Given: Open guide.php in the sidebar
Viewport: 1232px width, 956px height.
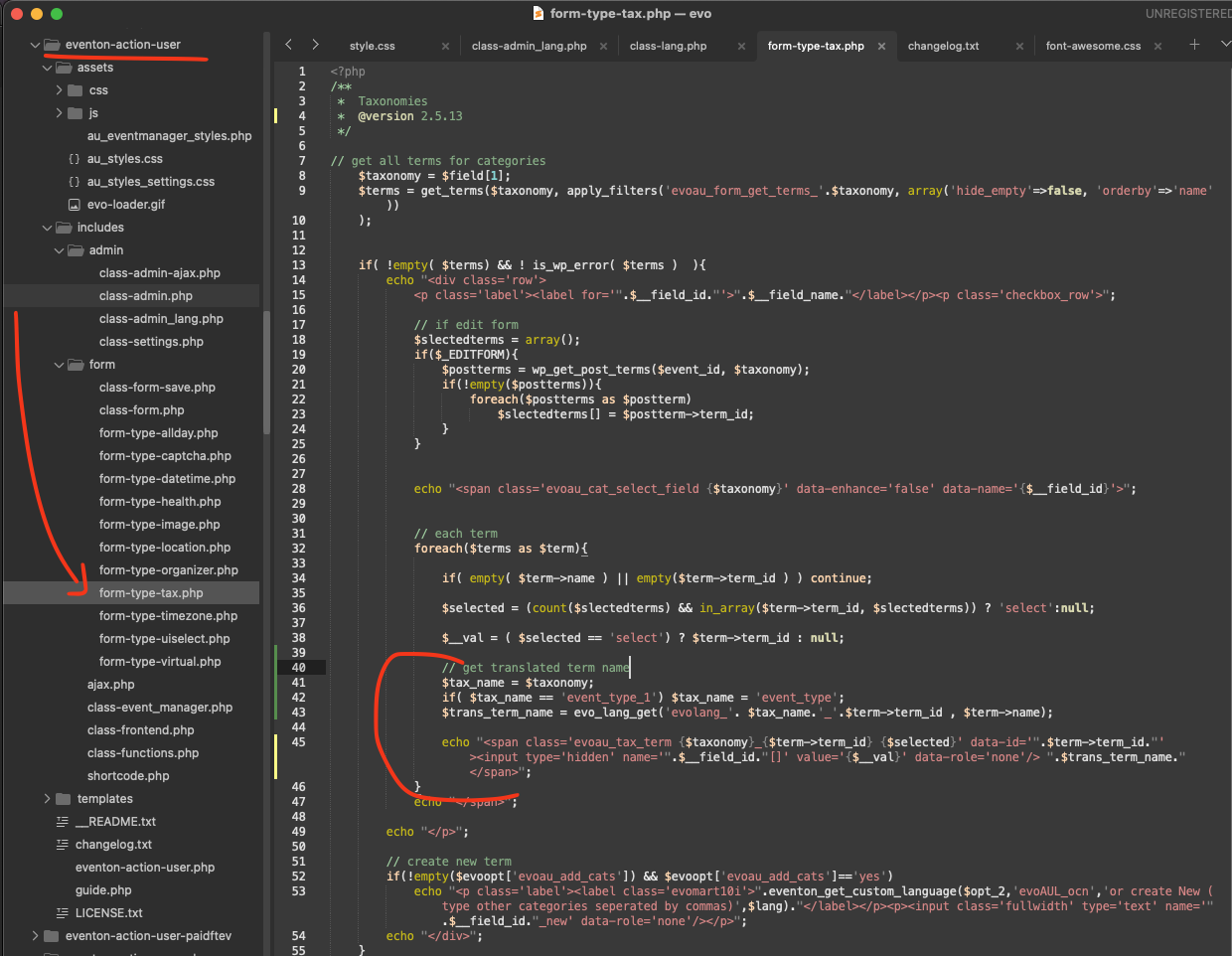Looking at the screenshot, I should click(x=103, y=890).
